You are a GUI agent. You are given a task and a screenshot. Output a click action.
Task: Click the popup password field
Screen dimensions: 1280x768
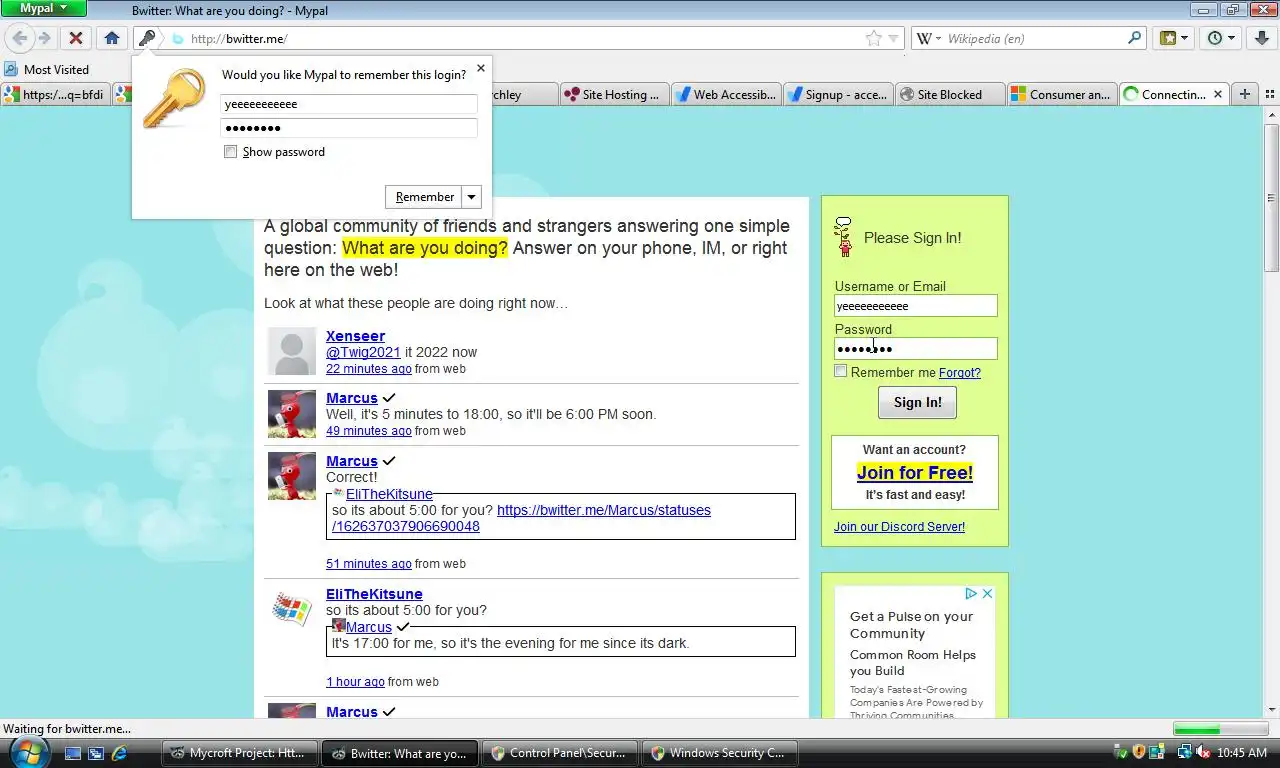point(349,128)
